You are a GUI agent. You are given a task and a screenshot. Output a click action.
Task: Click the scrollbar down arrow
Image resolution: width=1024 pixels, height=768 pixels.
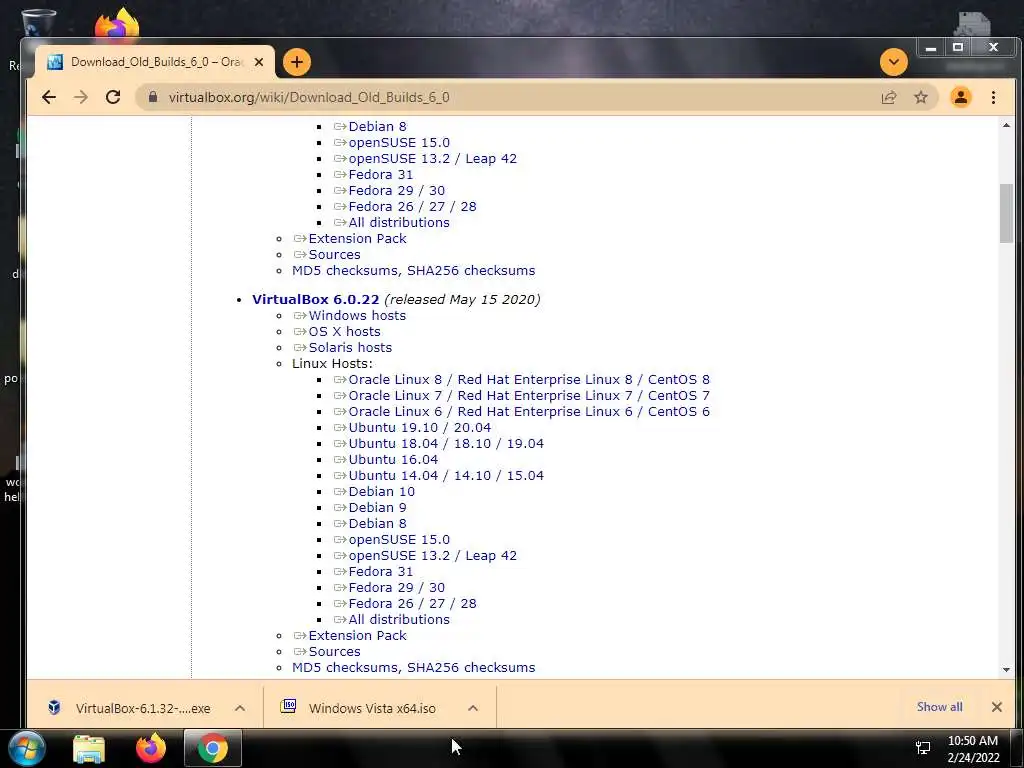click(x=1006, y=669)
